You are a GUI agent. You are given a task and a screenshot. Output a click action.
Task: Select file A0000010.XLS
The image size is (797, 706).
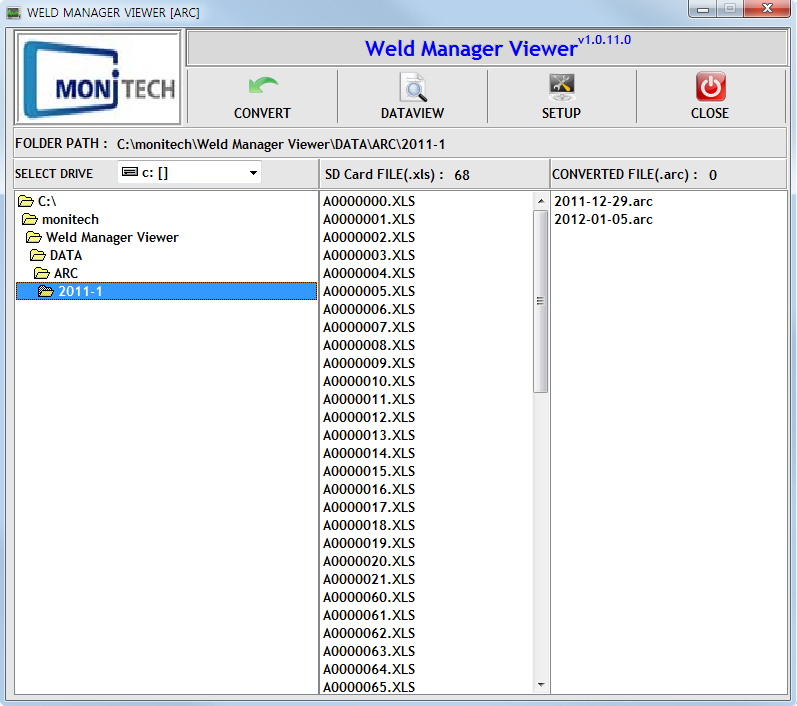[x=369, y=381]
